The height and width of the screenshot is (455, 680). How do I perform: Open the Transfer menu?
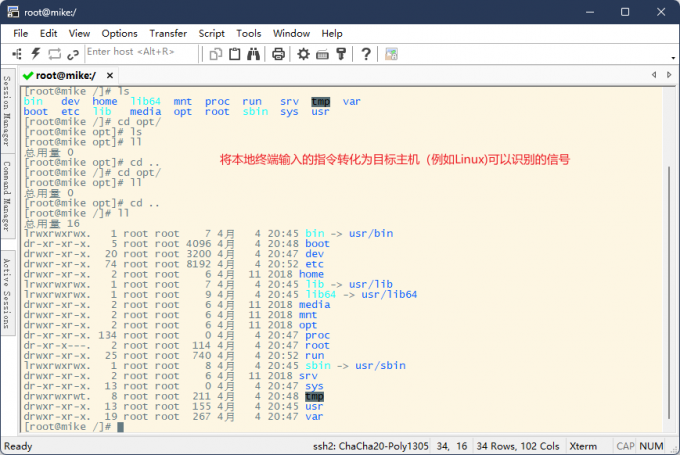(x=168, y=33)
